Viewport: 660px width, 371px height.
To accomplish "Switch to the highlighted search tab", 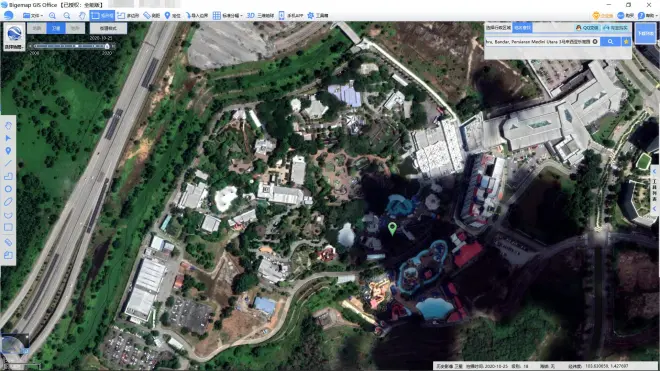I will [522, 28].
